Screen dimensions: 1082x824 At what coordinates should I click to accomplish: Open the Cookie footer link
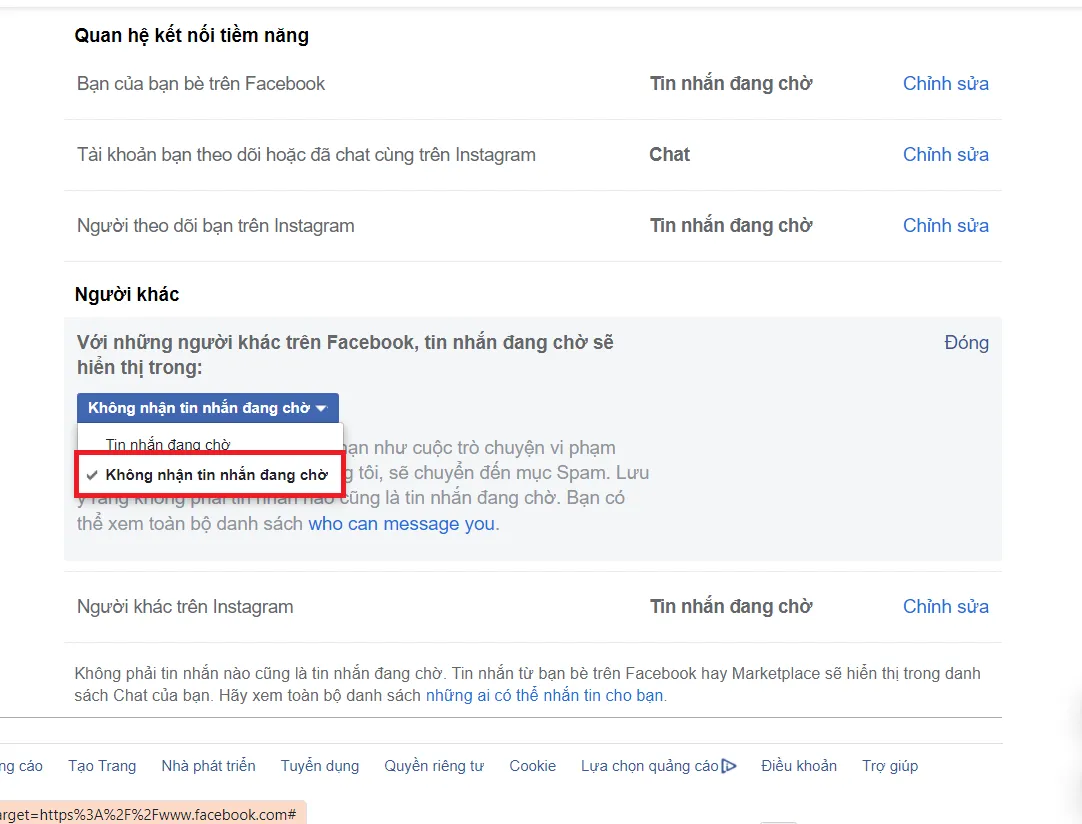pos(532,765)
